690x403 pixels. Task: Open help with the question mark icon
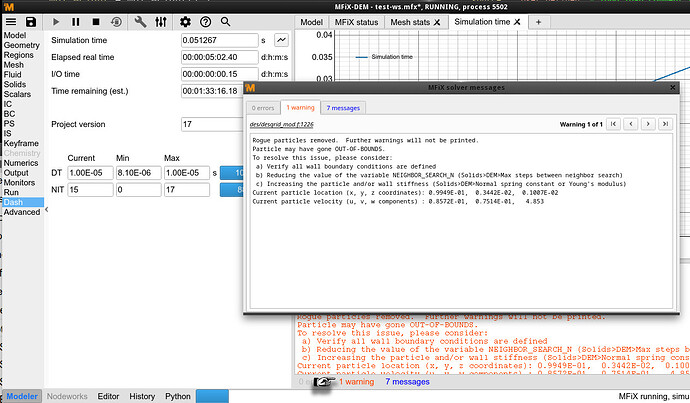pyautogui.click(x=206, y=22)
